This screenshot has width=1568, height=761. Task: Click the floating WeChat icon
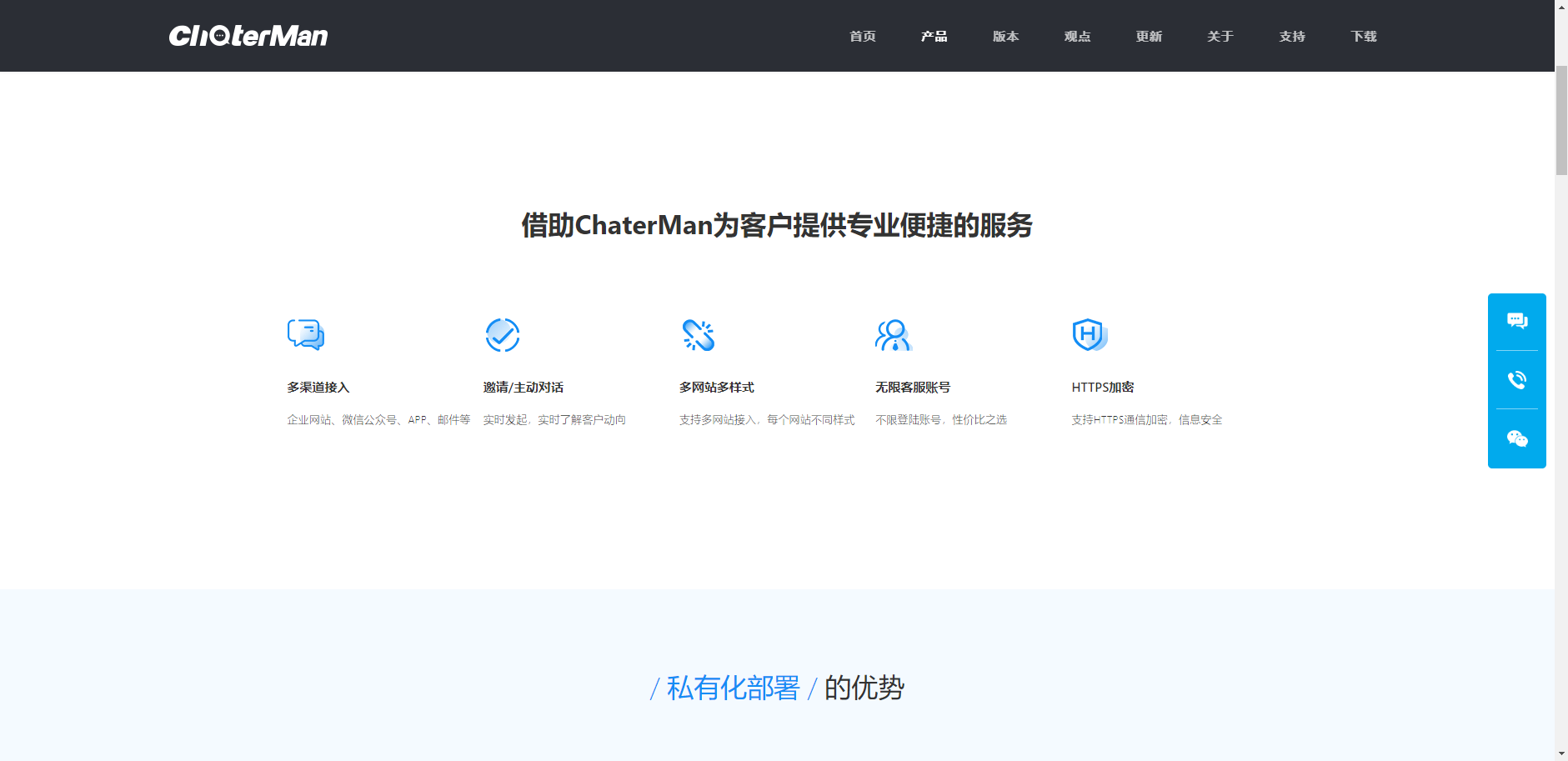(1517, 438)
